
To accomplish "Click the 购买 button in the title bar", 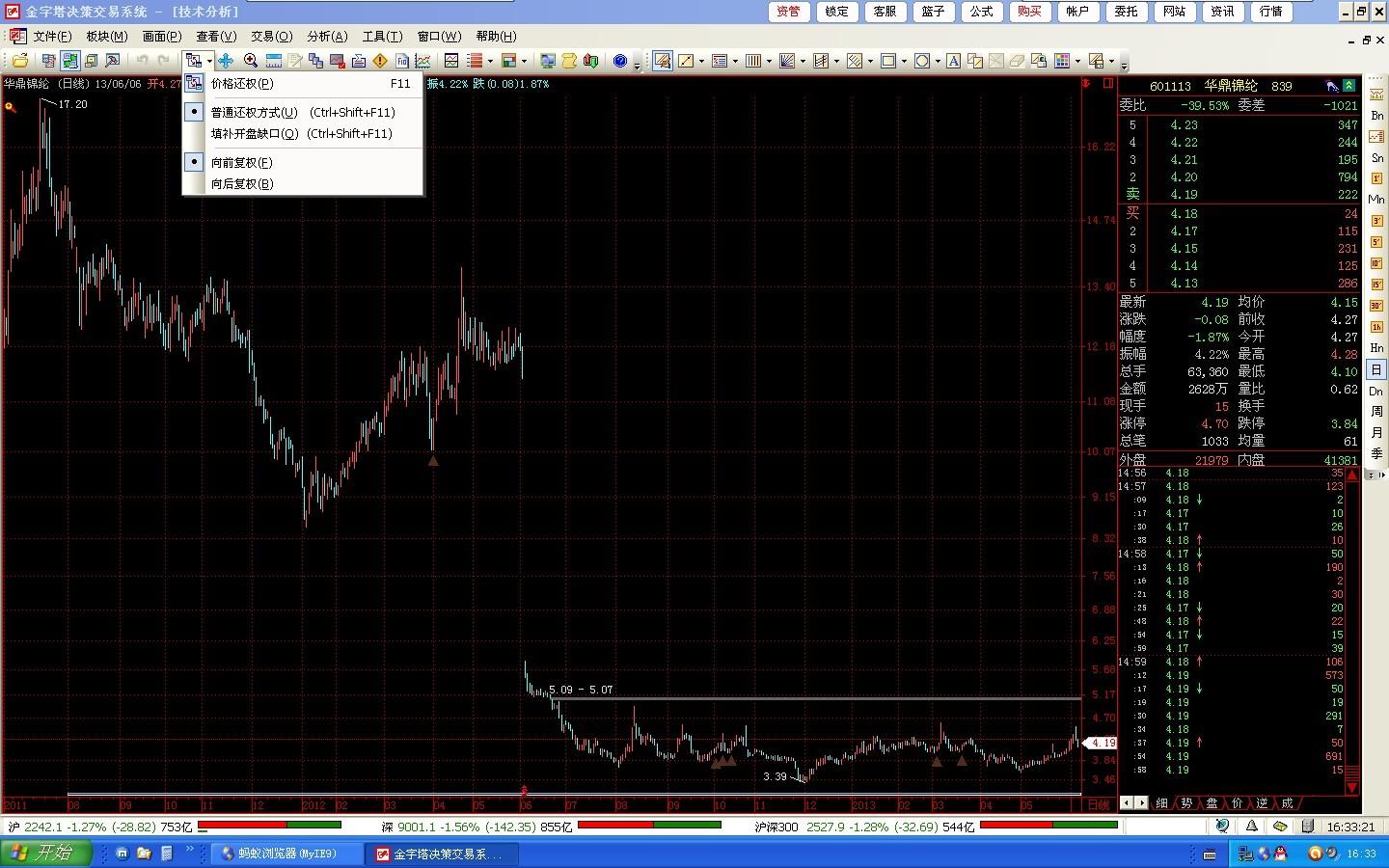I will [x=1029, y=12].
